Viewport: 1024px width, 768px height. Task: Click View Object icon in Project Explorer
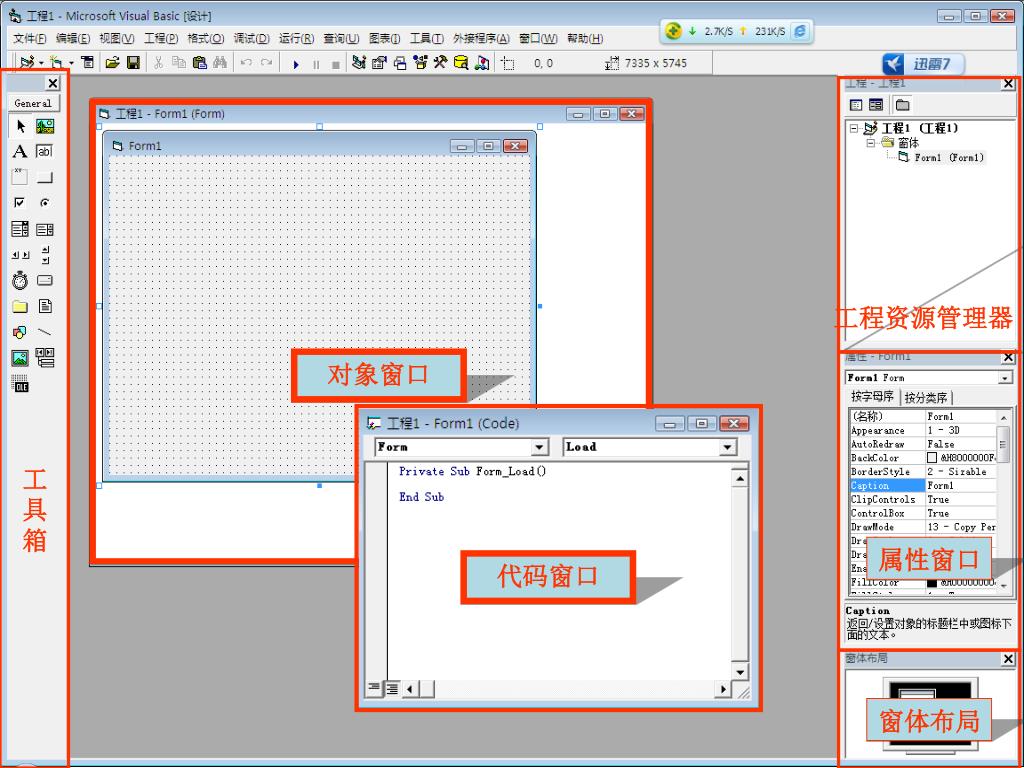pos(876,105)
